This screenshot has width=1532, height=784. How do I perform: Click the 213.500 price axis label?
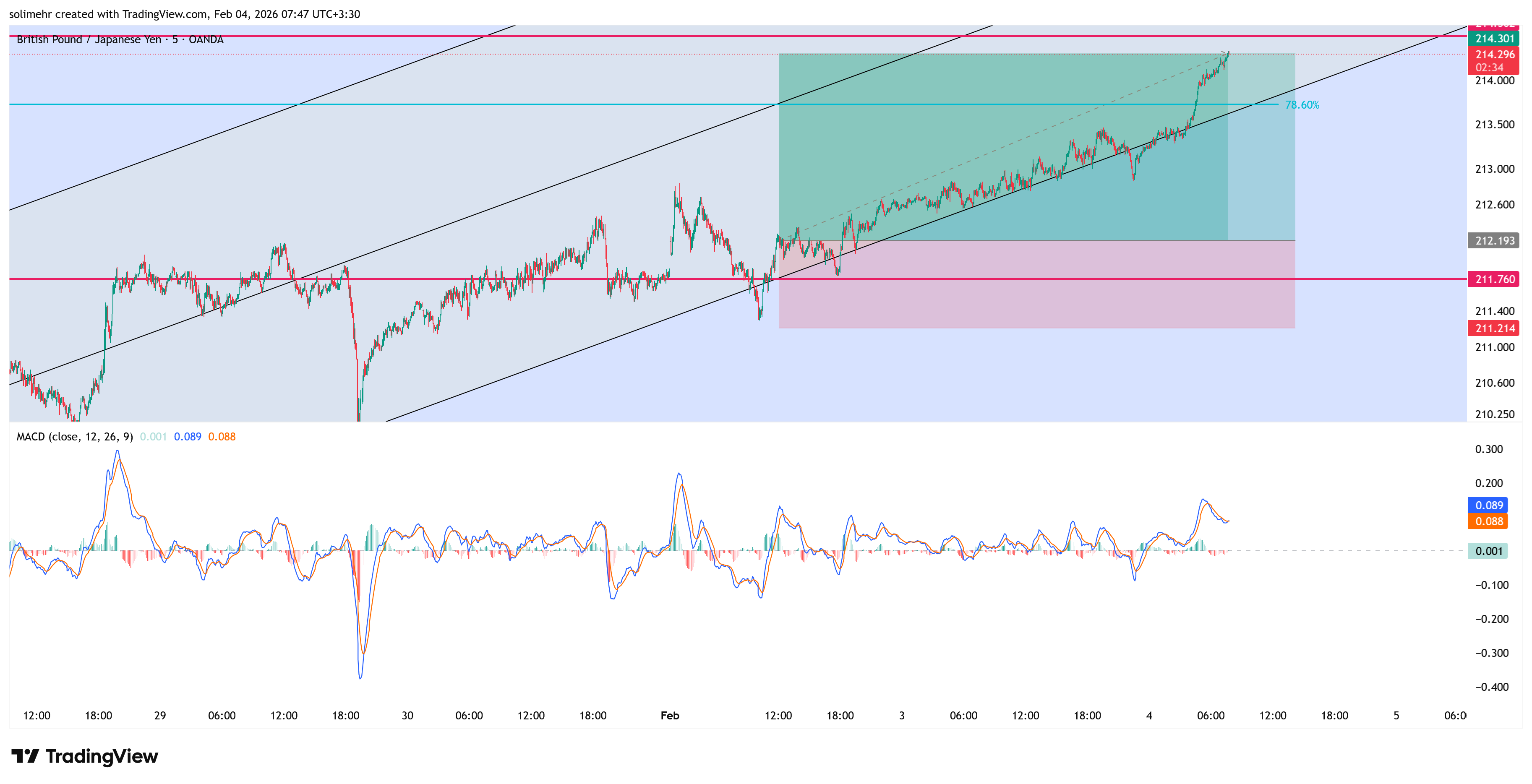pyautogui.click(x=1495, y=125)
